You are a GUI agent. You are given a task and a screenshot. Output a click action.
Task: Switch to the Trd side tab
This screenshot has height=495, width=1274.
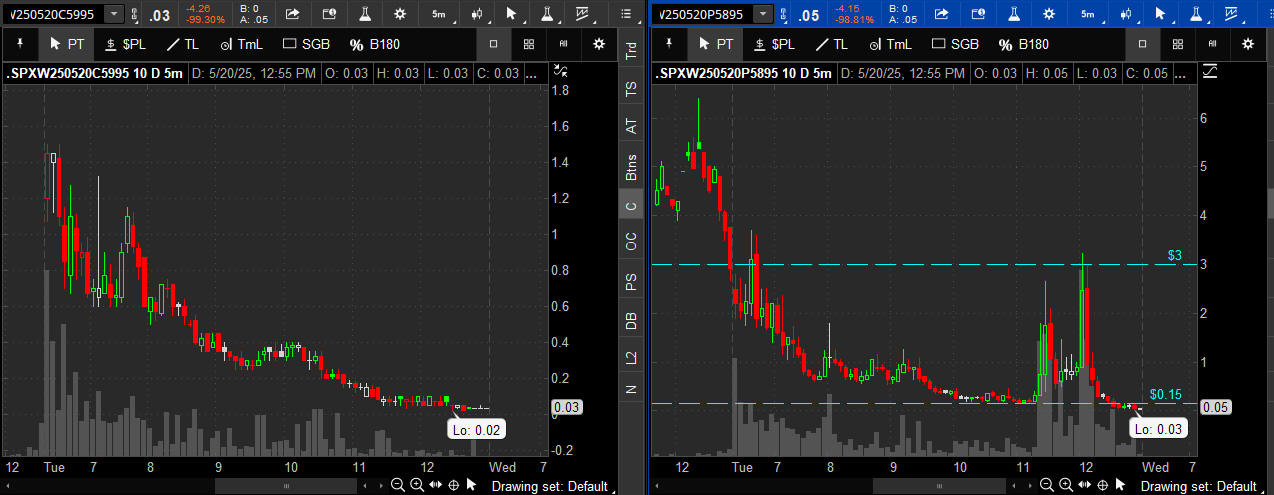tap(630, 53)
